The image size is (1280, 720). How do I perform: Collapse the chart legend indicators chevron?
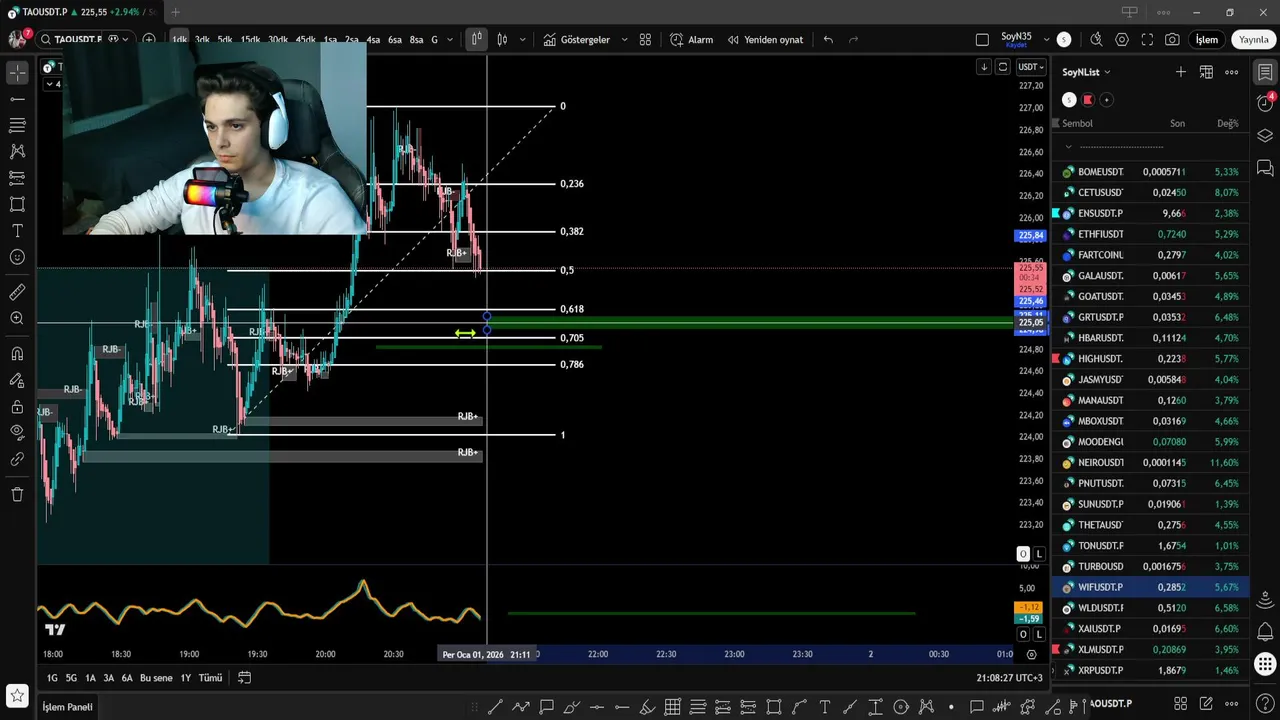tap(51, 84)
